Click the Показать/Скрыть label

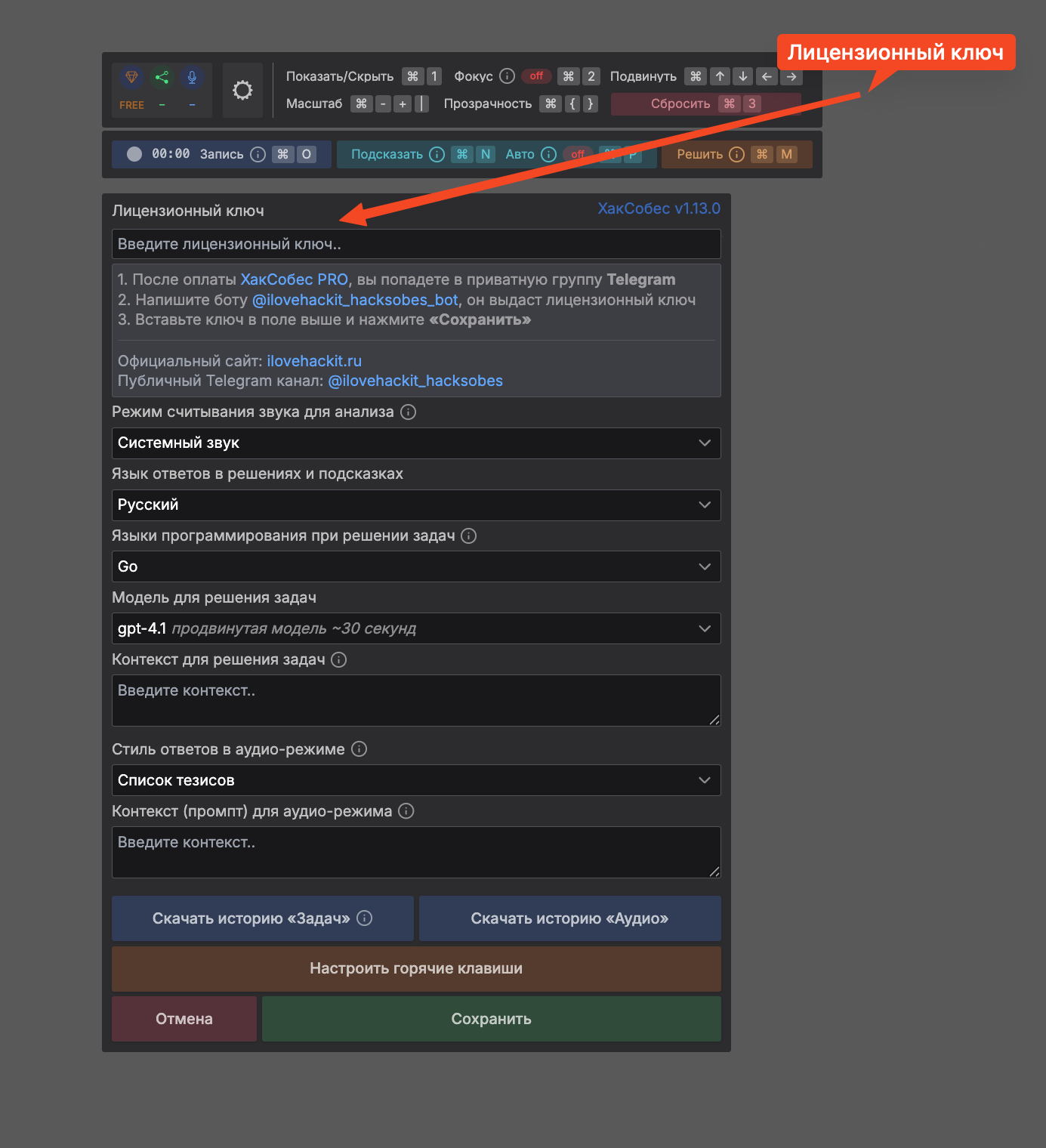coord(340,76)
